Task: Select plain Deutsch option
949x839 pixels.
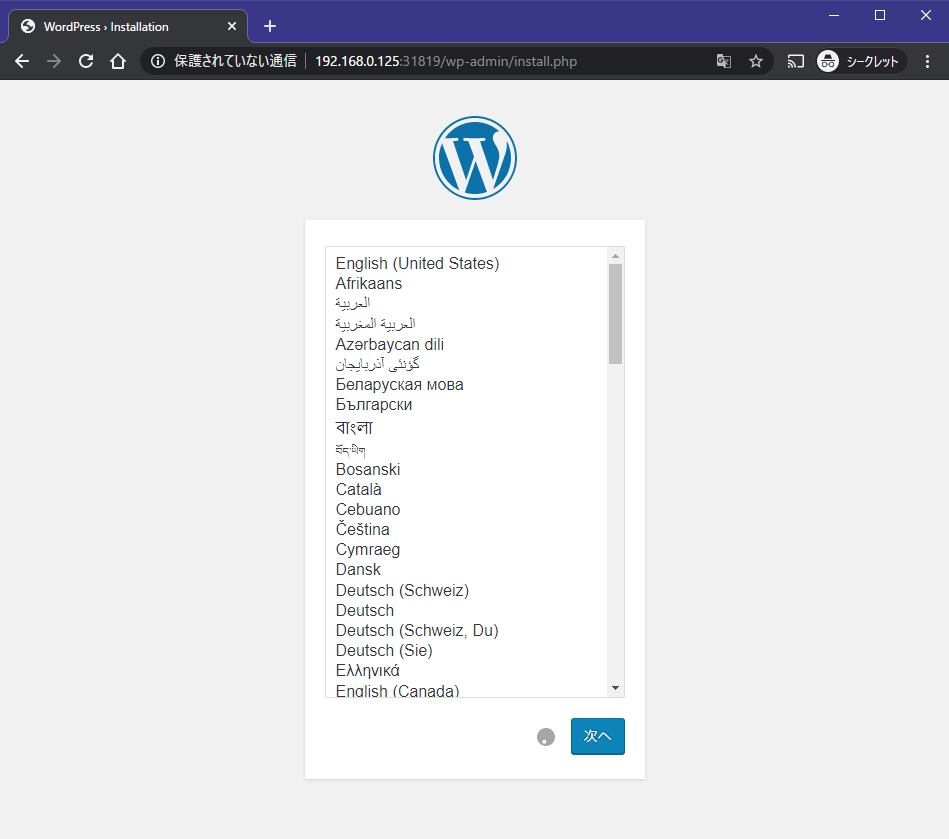Action: click(466, 610)
